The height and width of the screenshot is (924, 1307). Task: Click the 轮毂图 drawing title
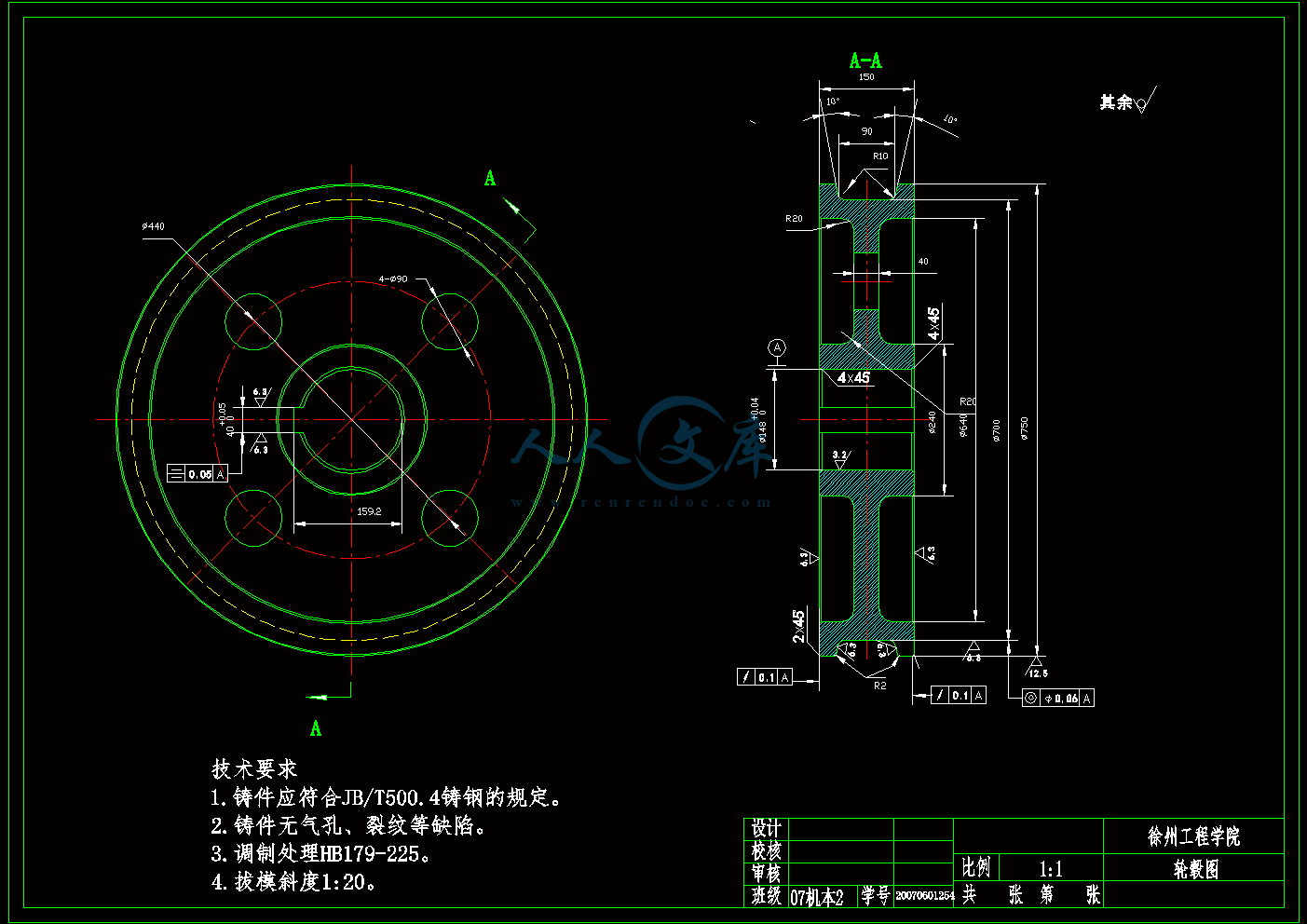pyautogui.click(x=1195, y=869)
